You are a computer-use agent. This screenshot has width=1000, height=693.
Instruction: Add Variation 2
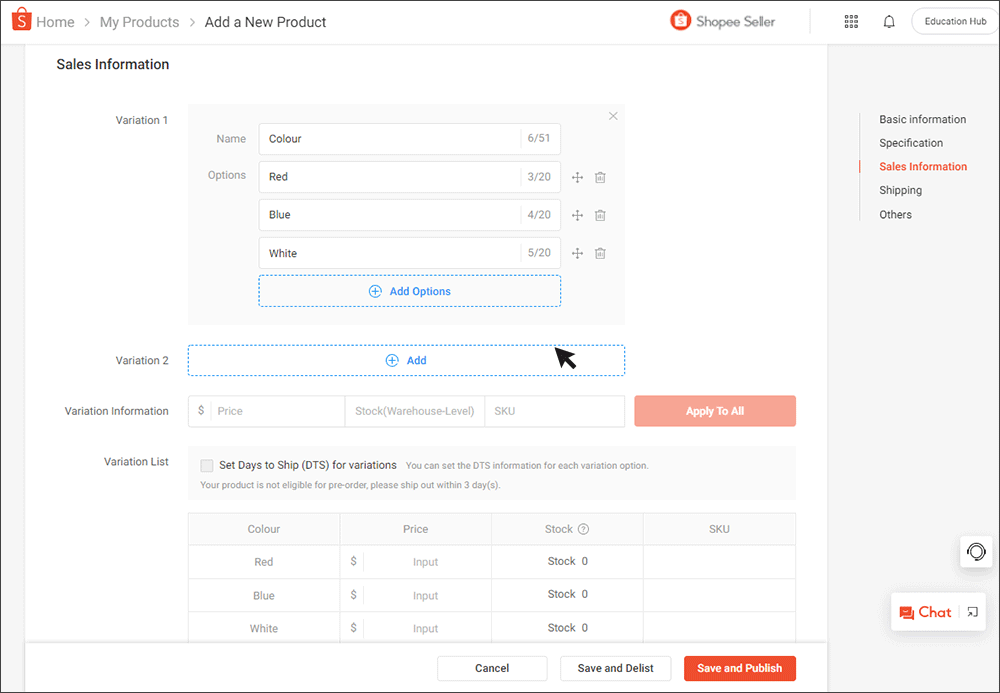pos(406,360)
